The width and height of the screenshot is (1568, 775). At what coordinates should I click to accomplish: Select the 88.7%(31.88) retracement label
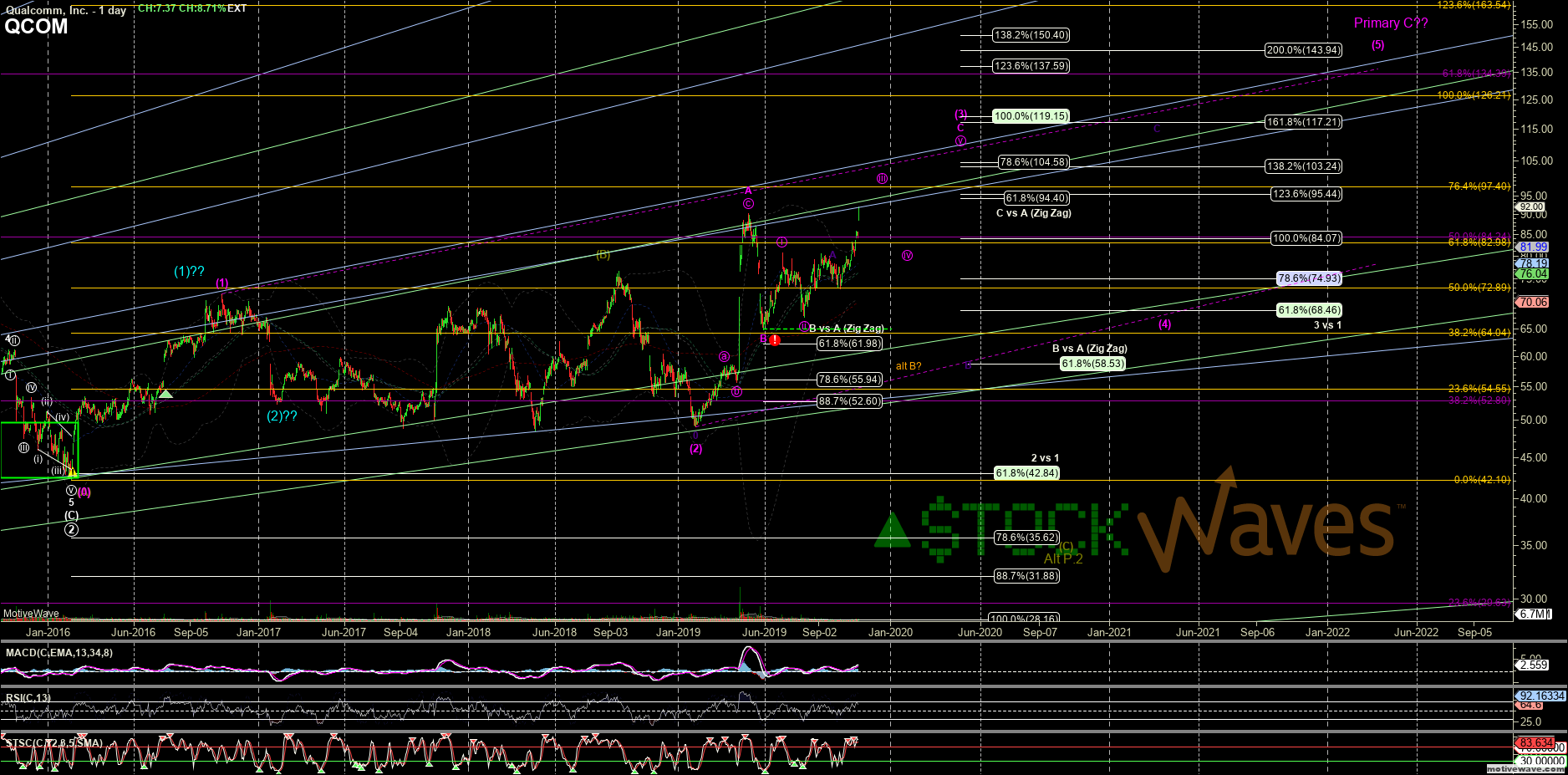[1026, 576]
